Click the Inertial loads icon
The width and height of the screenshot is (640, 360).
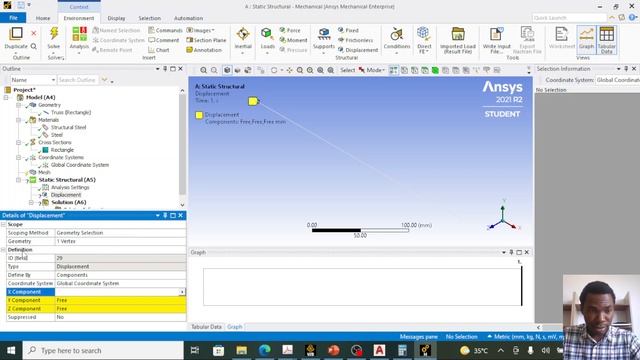click(x=243, y=34)
